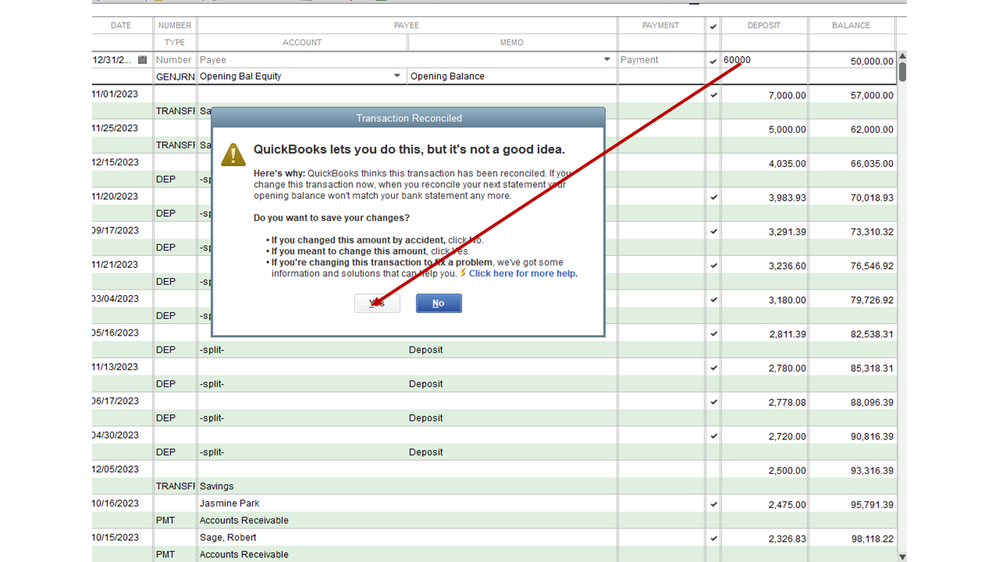This screenshot has width=999, height=562.
Task: Toggle cleared checkmark on the 7,000.00 deposit row
Action: pos(714,95)
